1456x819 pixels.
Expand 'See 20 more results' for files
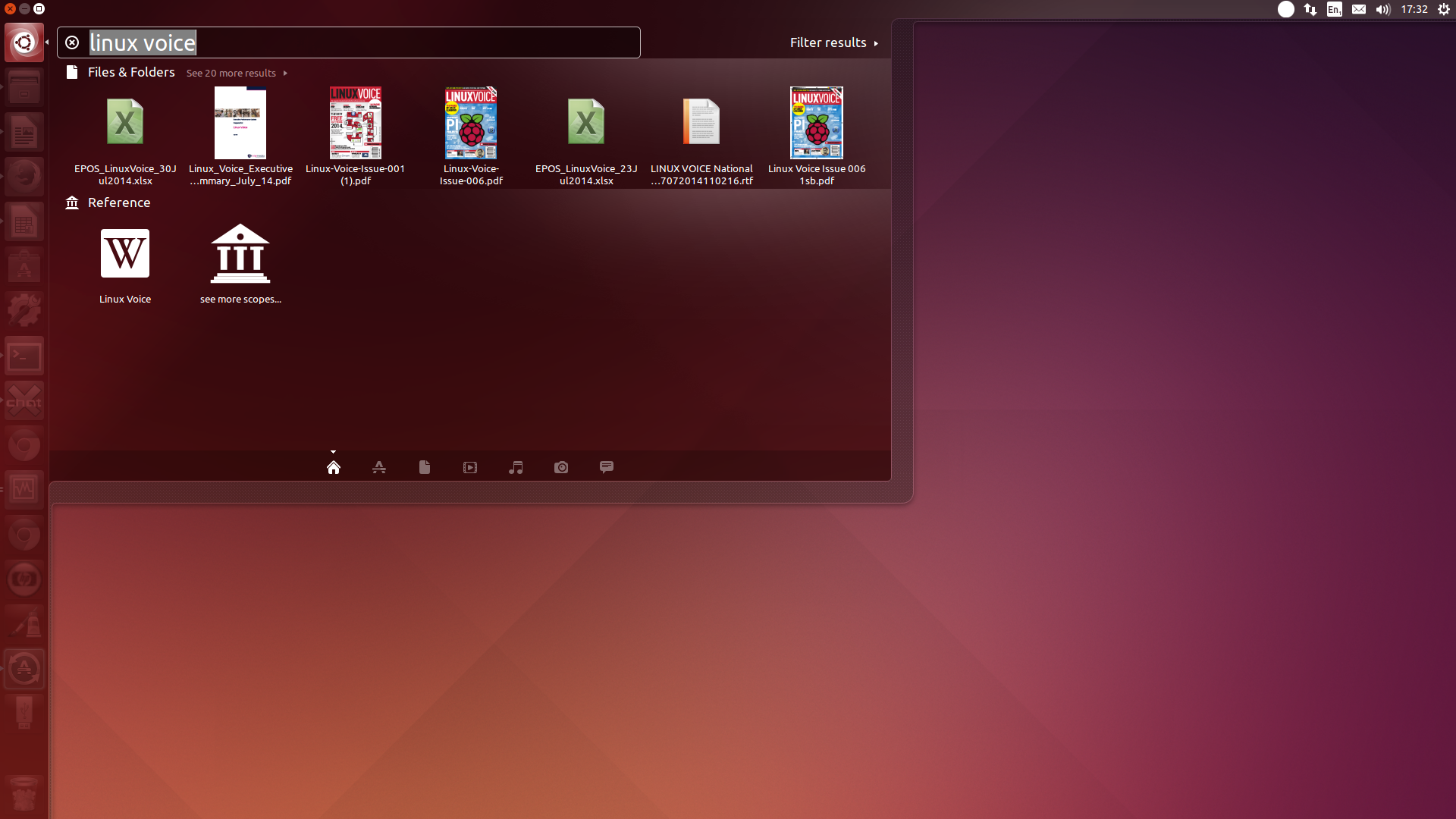(x=237, y=73)
